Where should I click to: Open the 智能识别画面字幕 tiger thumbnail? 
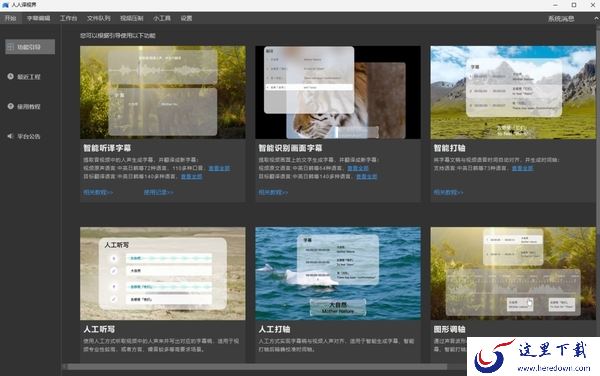[338, 92]
